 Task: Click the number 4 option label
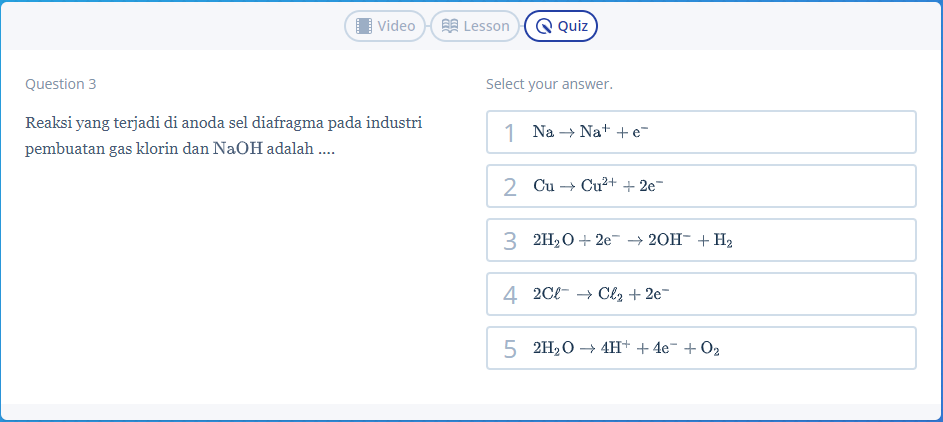(510, 296)
